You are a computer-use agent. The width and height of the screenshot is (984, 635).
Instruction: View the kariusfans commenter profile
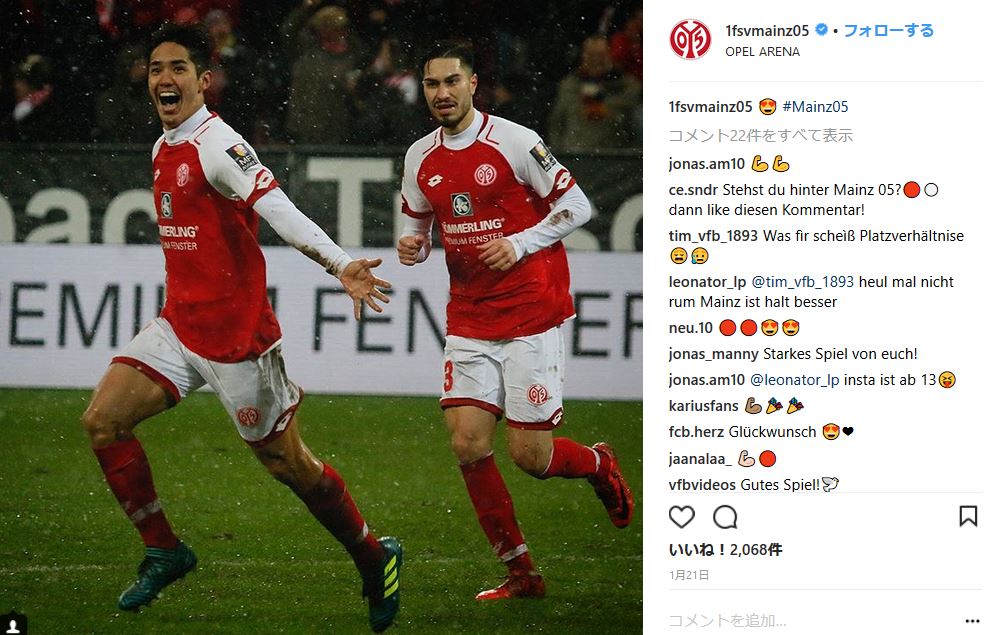coord(703,406)
